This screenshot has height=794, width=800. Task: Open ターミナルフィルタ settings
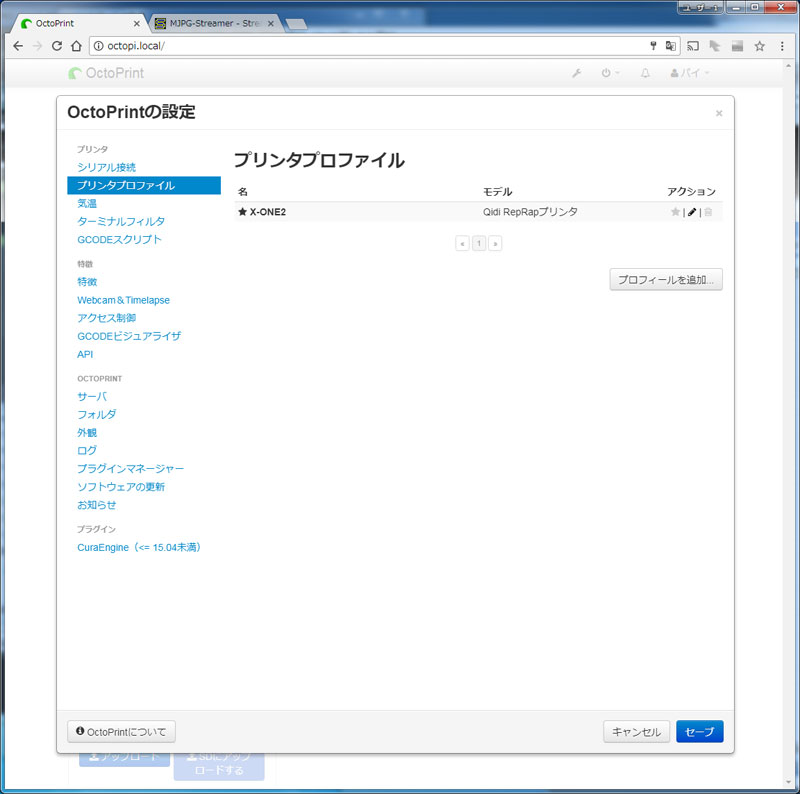pyautogui.click(x=121, y=221)
